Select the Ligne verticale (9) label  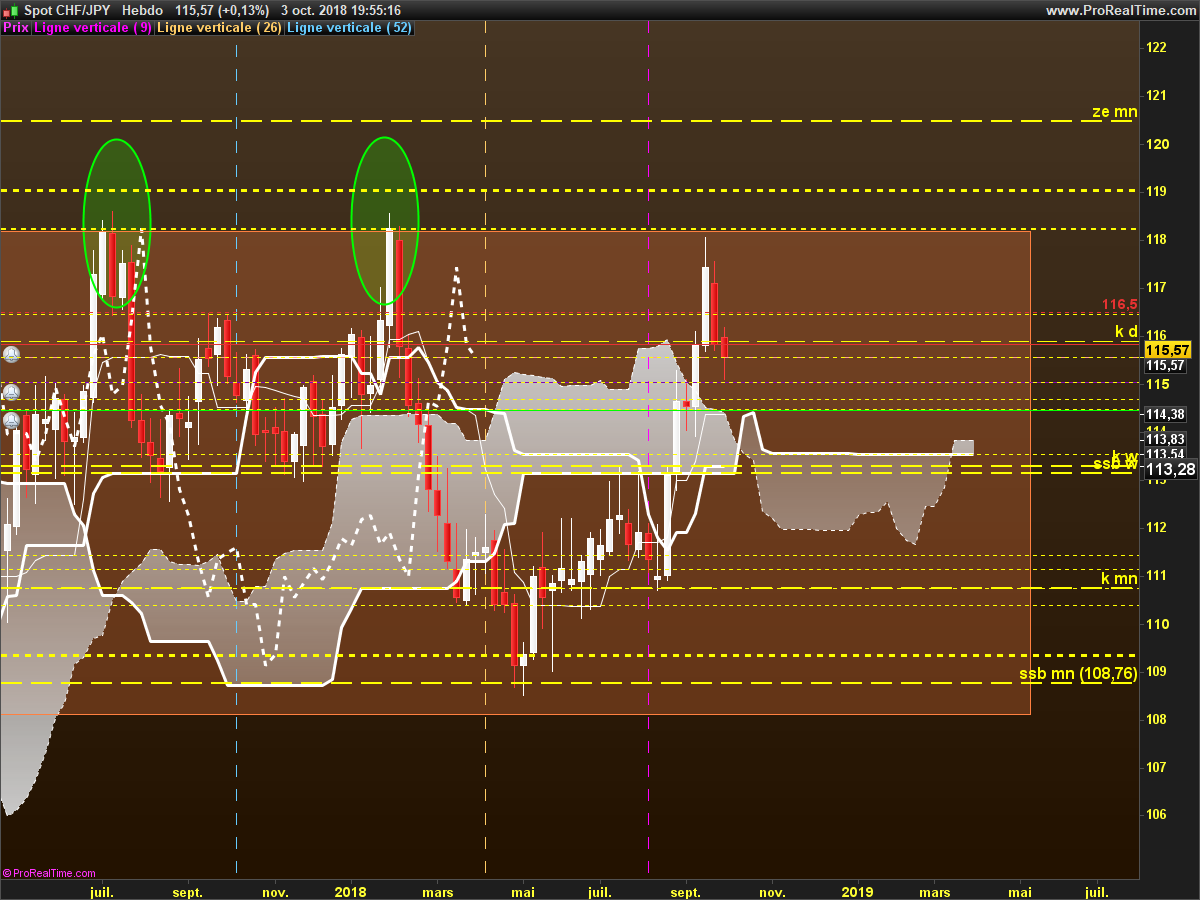pos(93,28)
